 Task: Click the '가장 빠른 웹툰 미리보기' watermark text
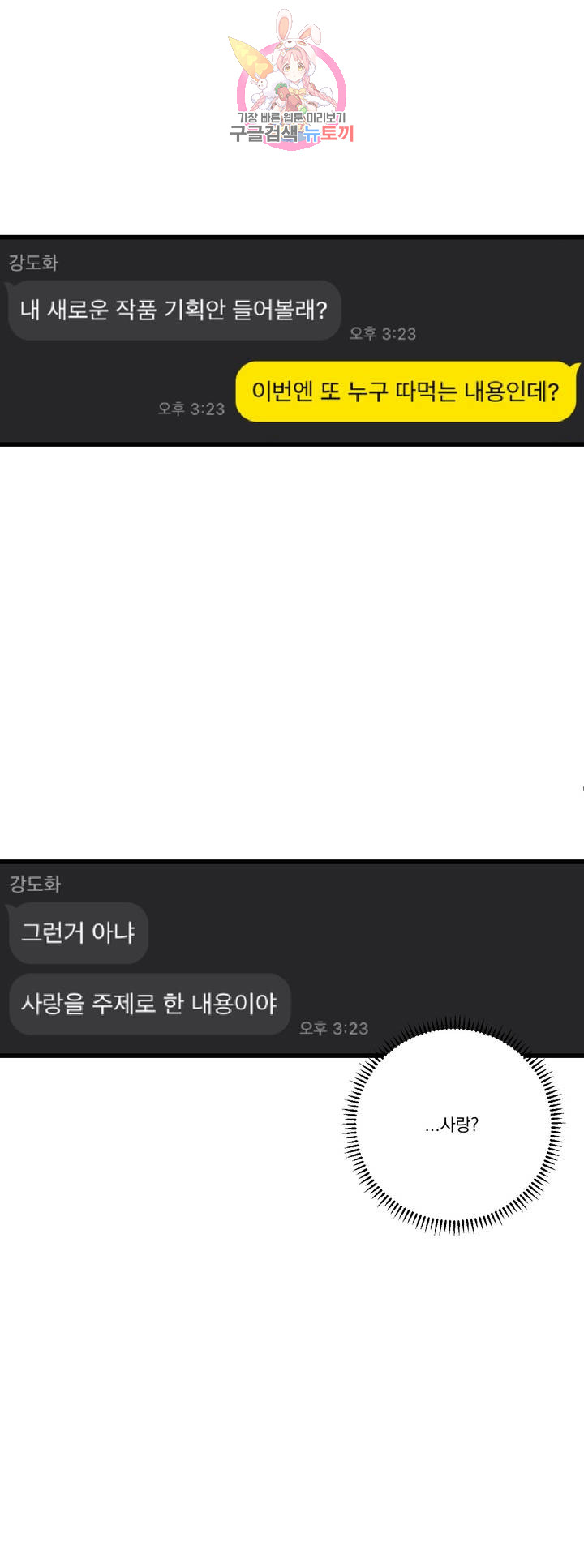pyautogui.click(x=291, y=118)
